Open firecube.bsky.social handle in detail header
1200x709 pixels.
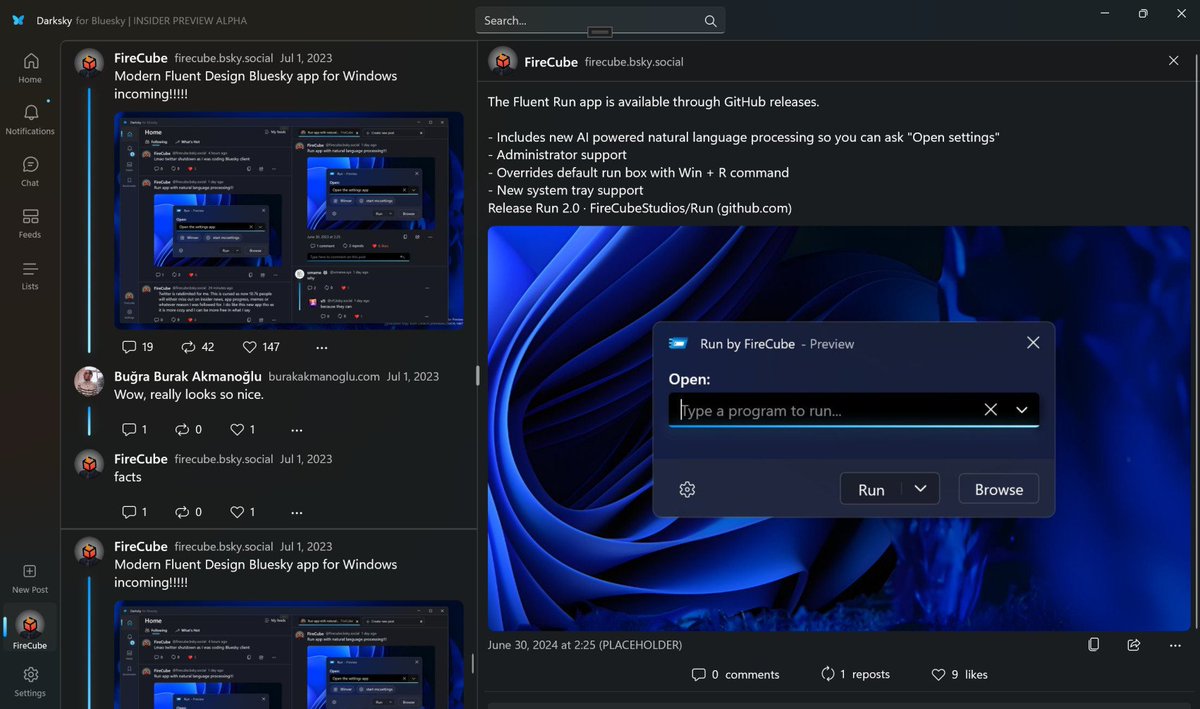(634, 62)
